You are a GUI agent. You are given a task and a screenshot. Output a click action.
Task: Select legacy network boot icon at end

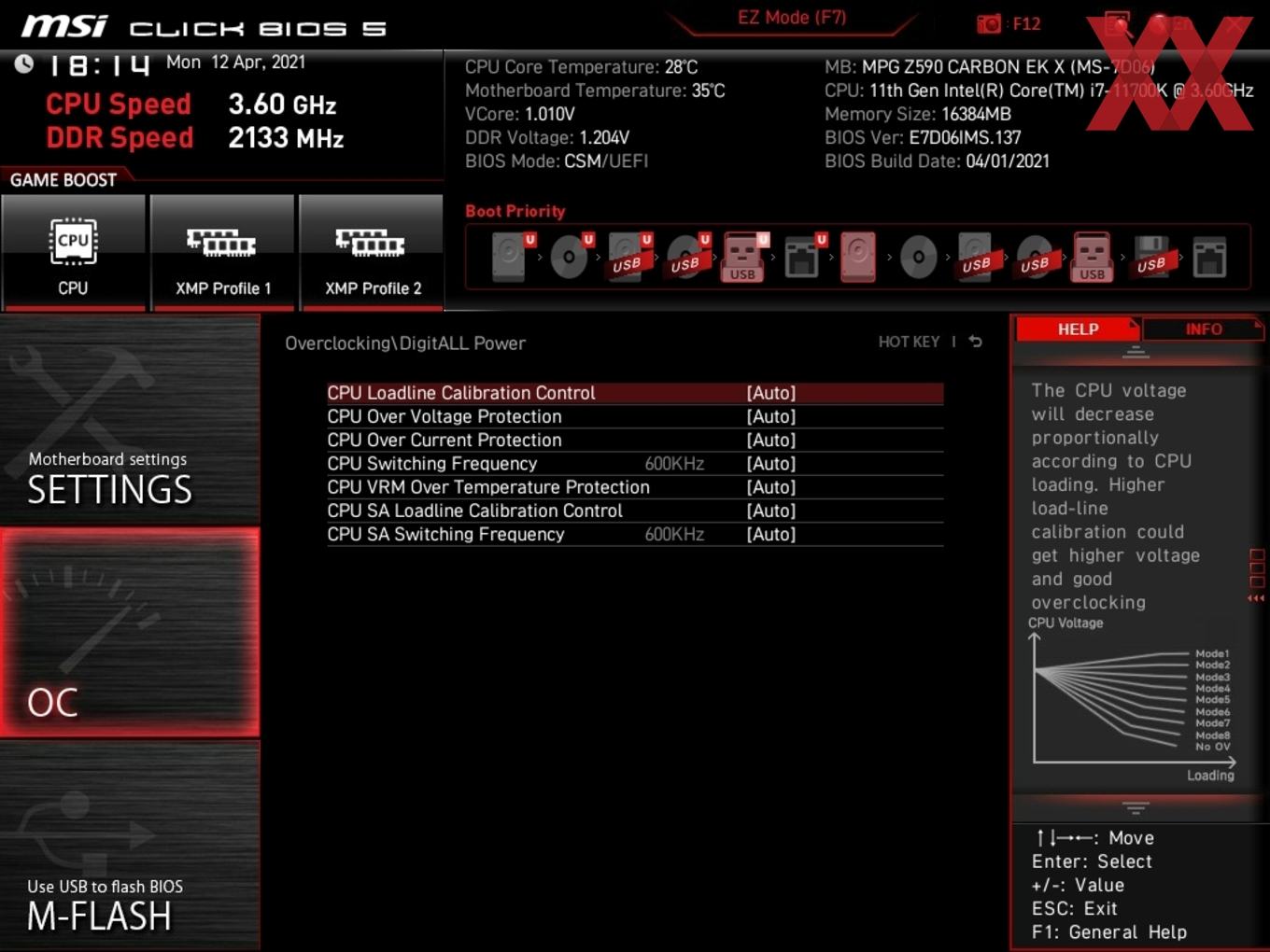[1209, 257]
